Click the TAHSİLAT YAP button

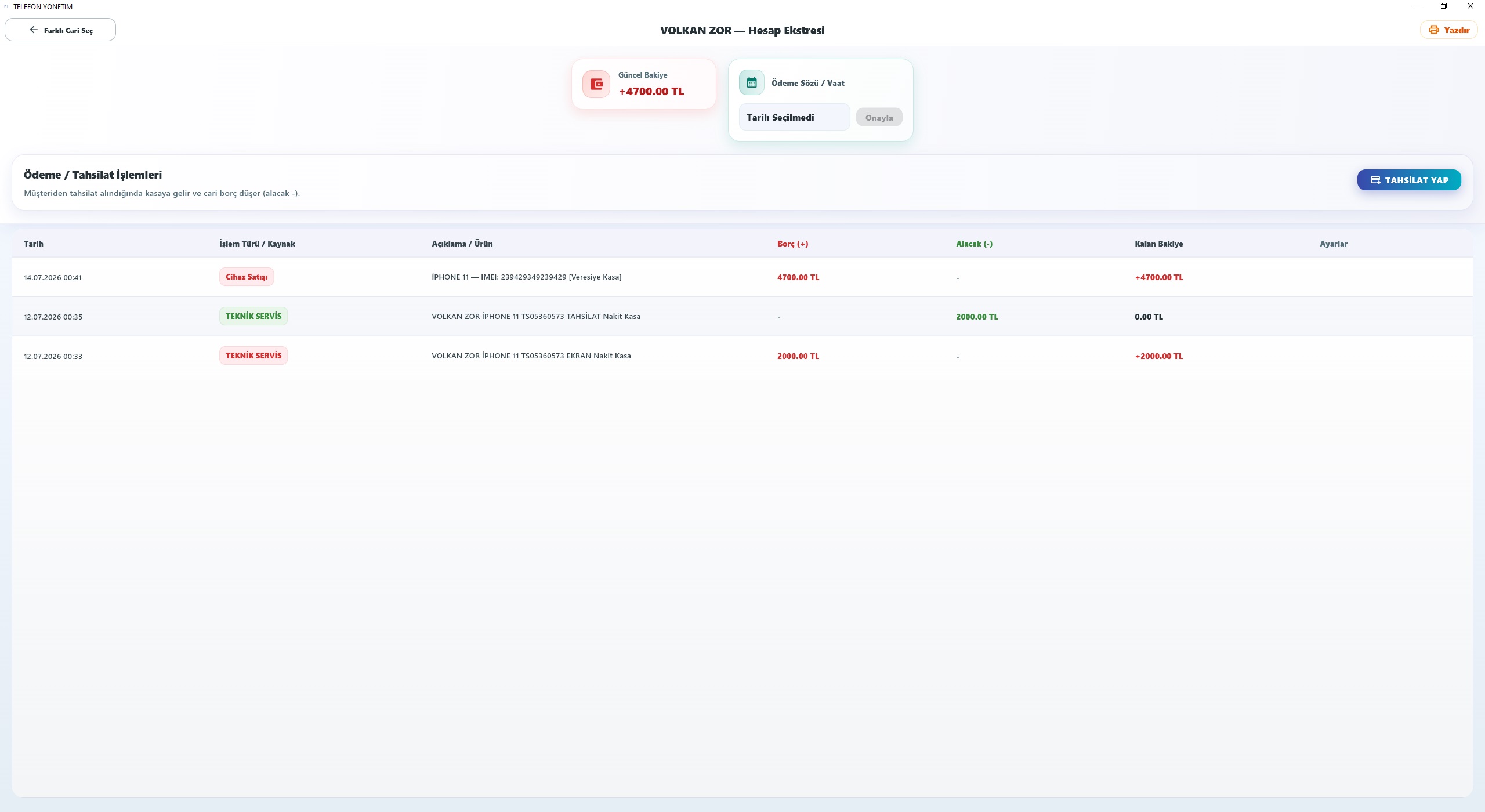point(1409,180)
